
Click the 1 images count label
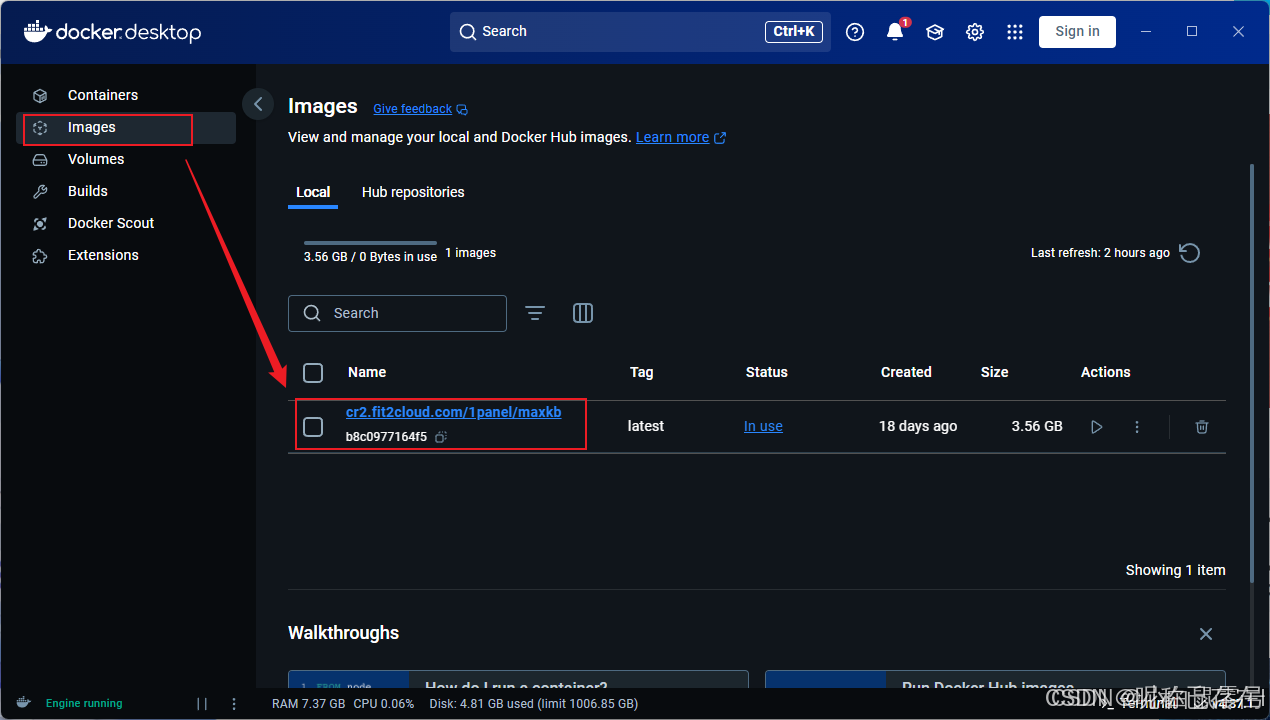(x=470, y=253)
